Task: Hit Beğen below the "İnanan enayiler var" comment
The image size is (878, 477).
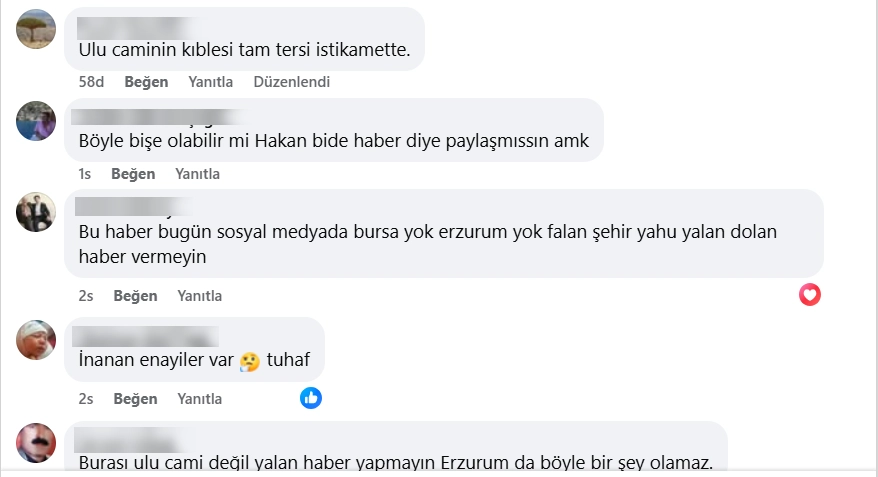Action: [135, 398]
